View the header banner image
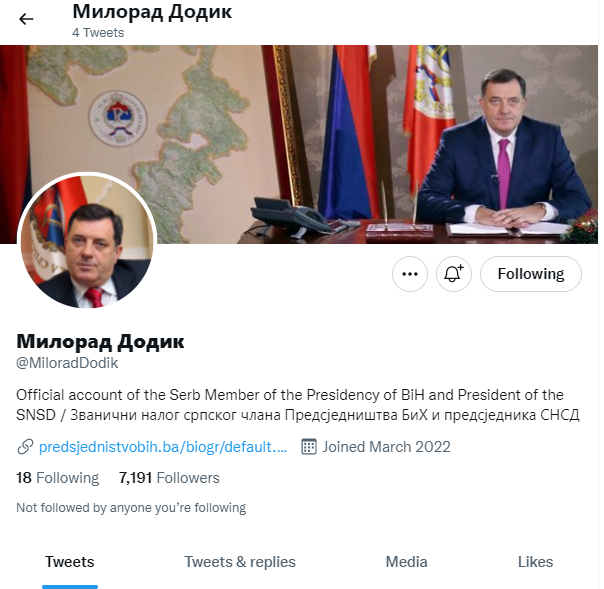 [x=299, y=144]
